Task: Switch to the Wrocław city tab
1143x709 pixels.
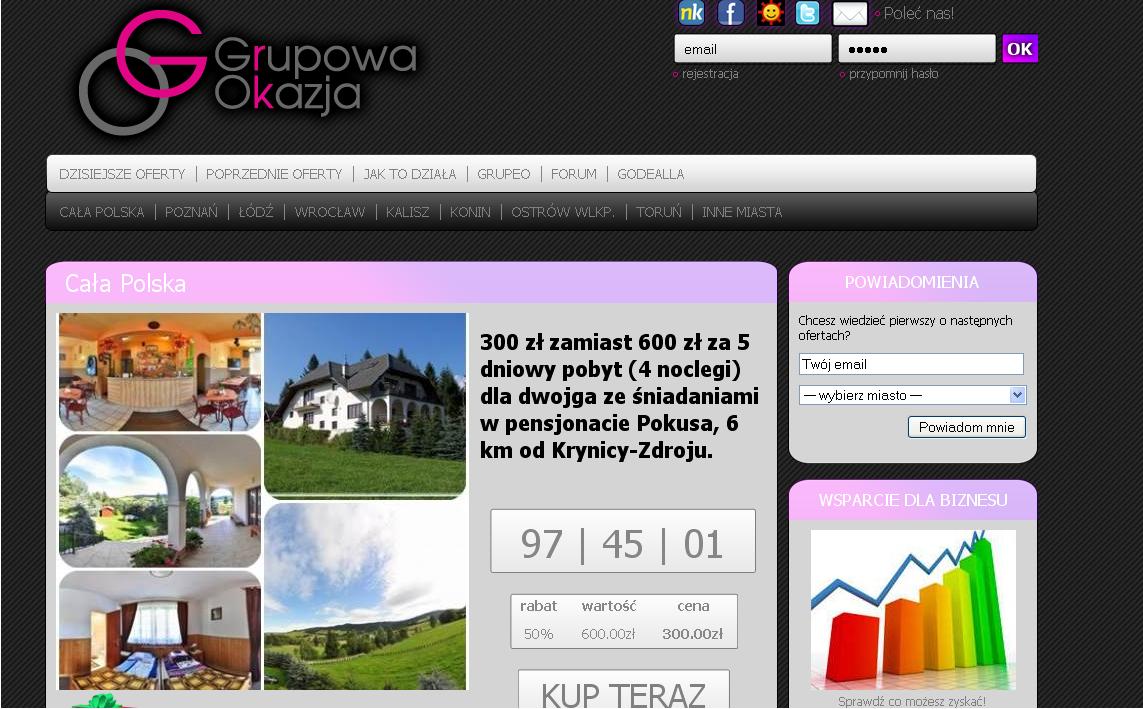Action: click(330, 212)
